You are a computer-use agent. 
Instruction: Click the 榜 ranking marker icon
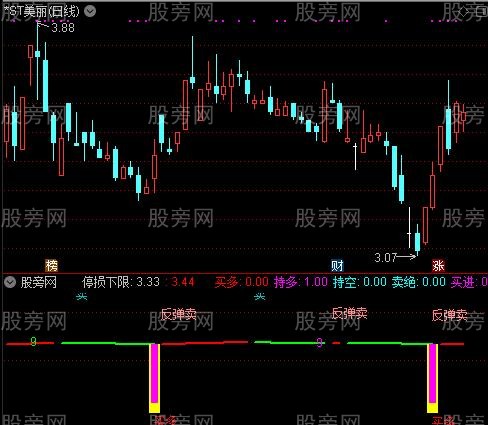pos(52,265)
